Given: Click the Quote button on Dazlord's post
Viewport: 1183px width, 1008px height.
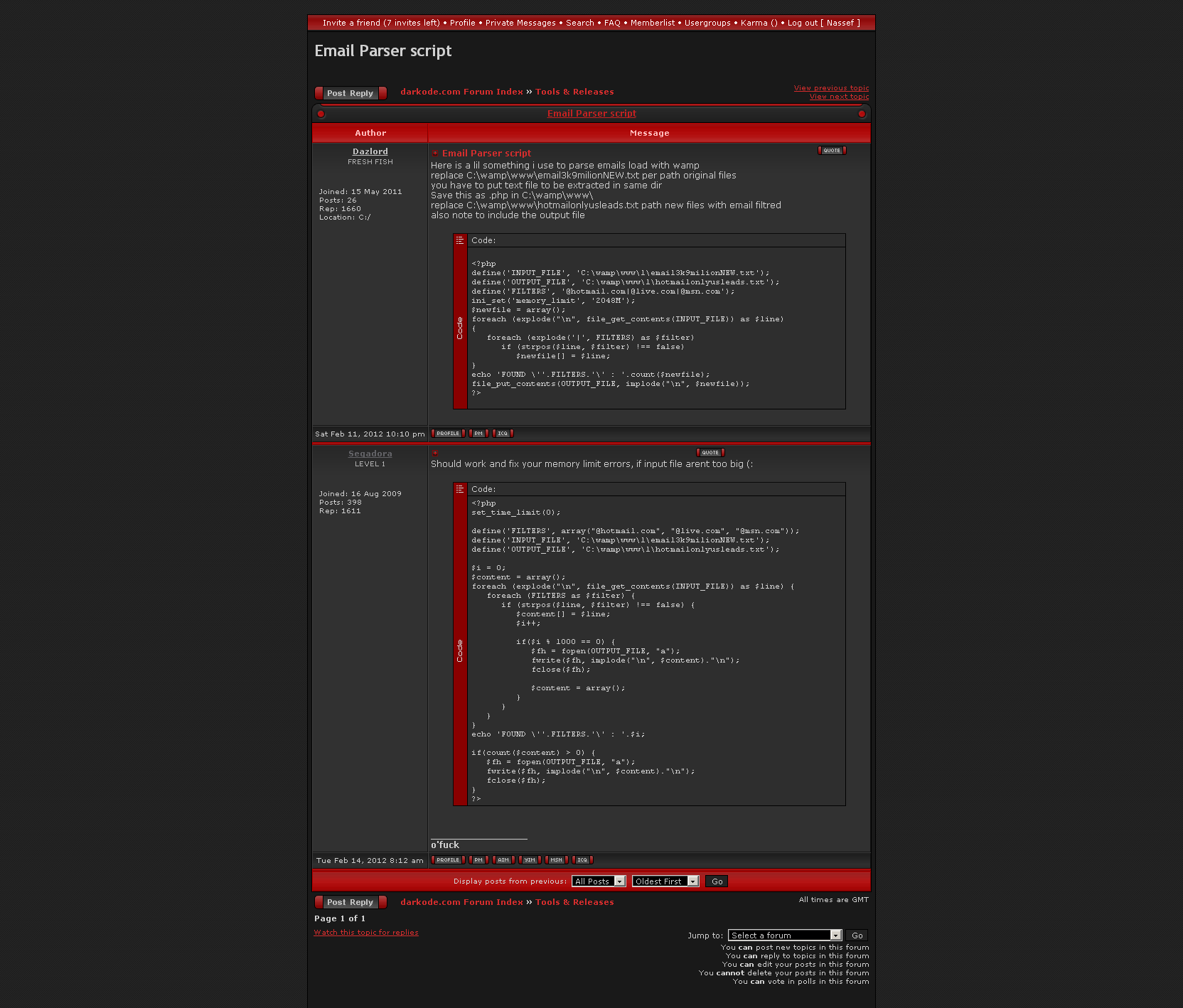Looking at the screenshot, I should [x=832, y=151].
